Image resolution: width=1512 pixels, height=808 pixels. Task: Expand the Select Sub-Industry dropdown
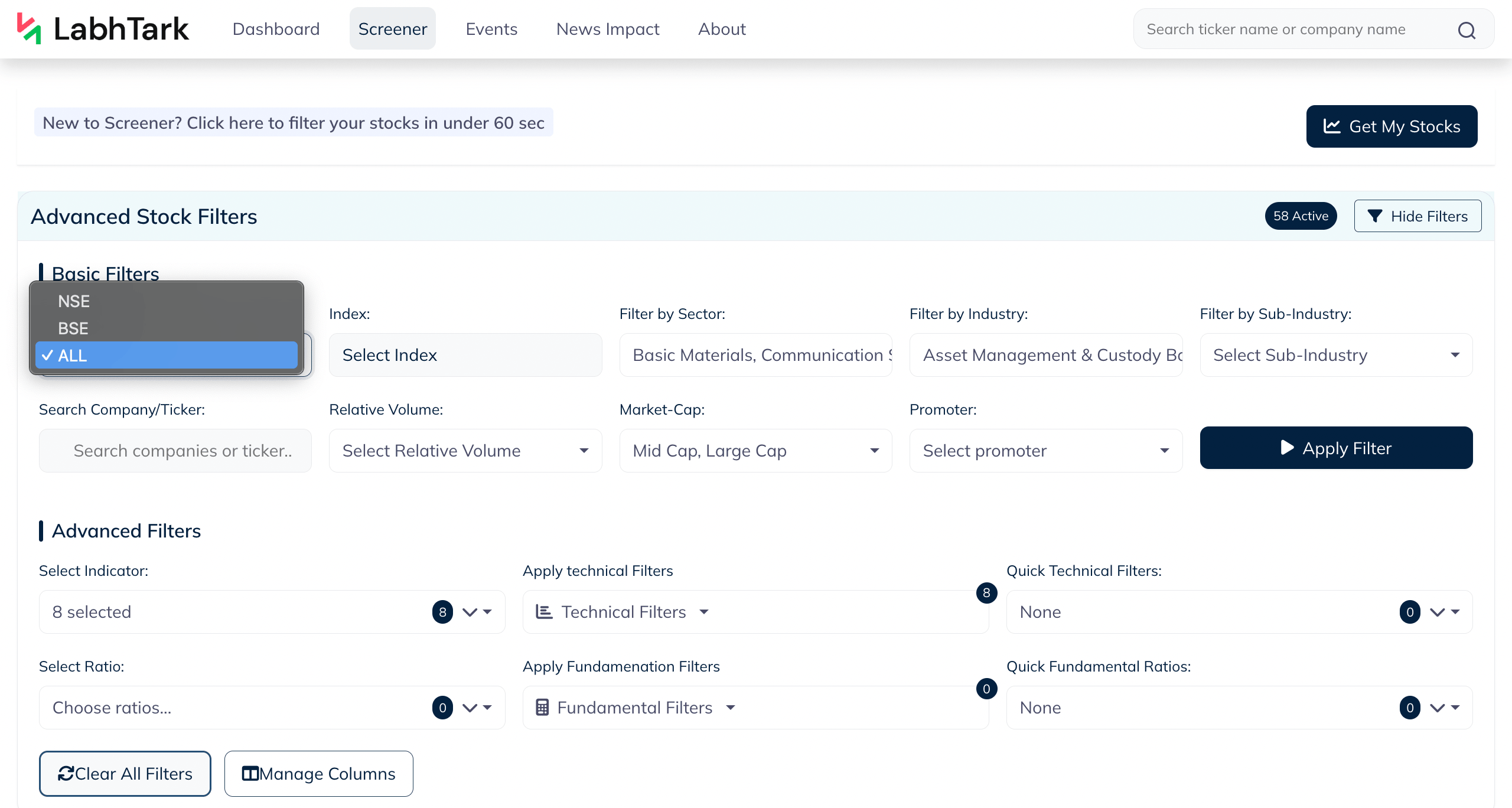[1336, 355]
